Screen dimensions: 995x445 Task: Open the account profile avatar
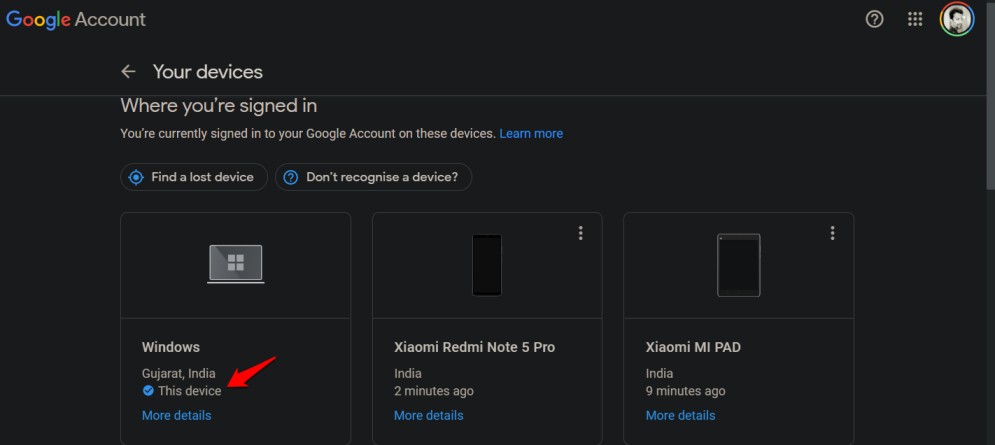956,20
